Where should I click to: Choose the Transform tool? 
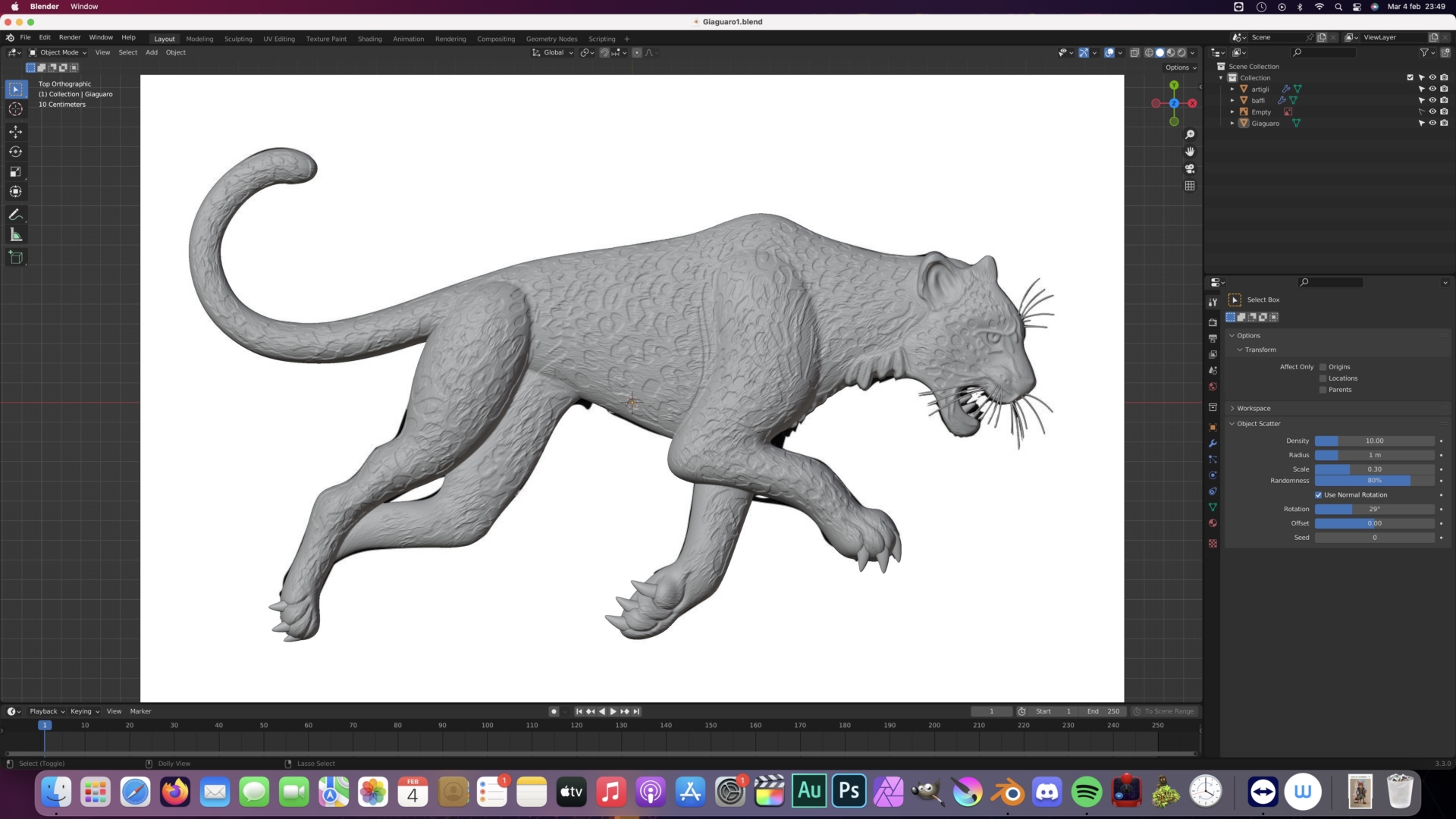tap(15, 192)
